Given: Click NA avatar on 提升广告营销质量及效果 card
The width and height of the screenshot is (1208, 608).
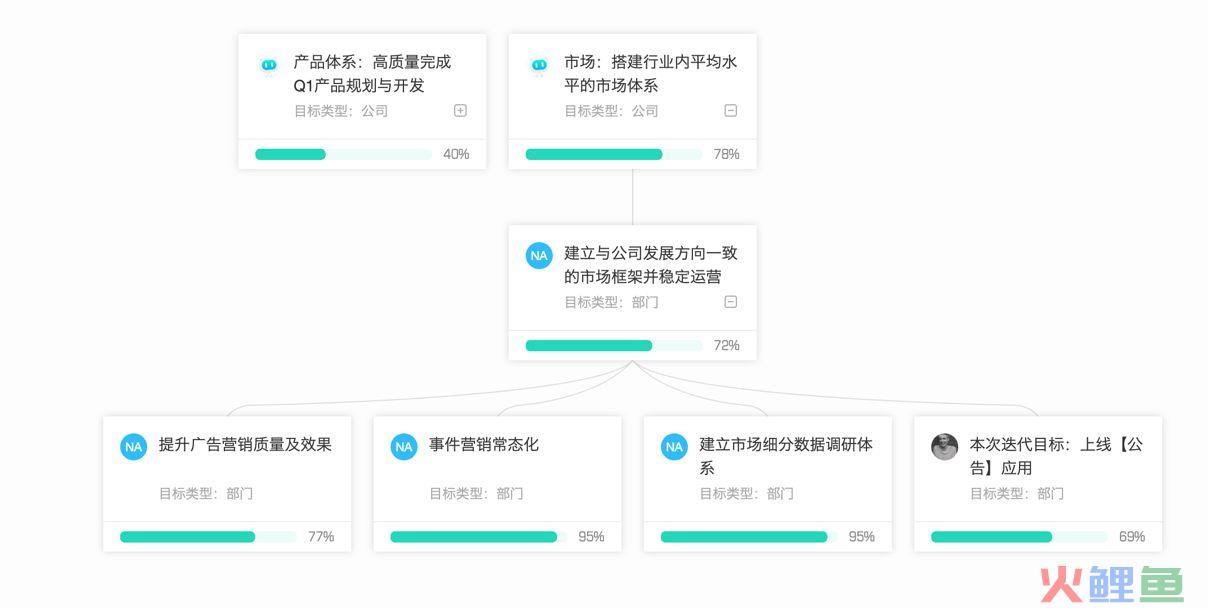Looking at the screenshot, I should (133, 446).
